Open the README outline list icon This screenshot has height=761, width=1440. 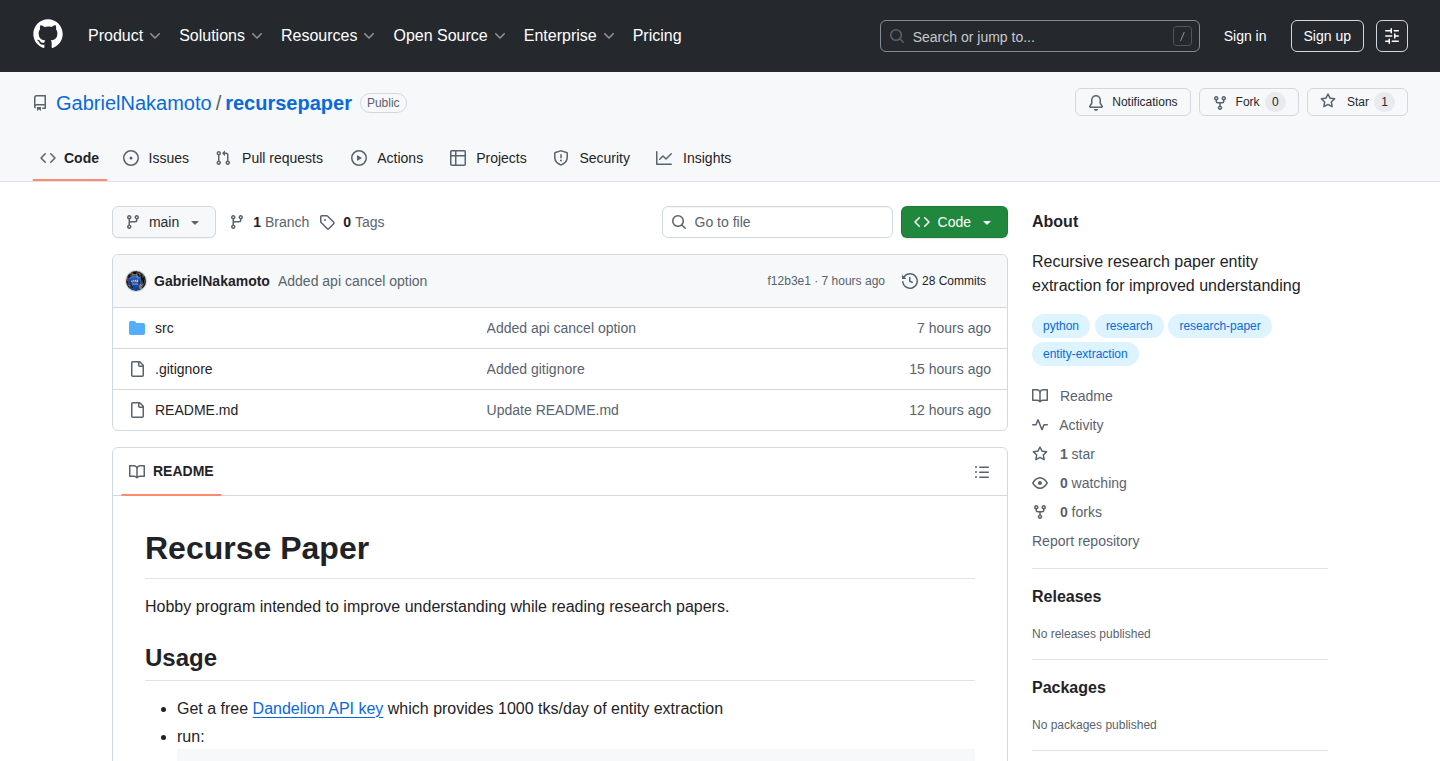pyautogui.click(x=982, y=472)
